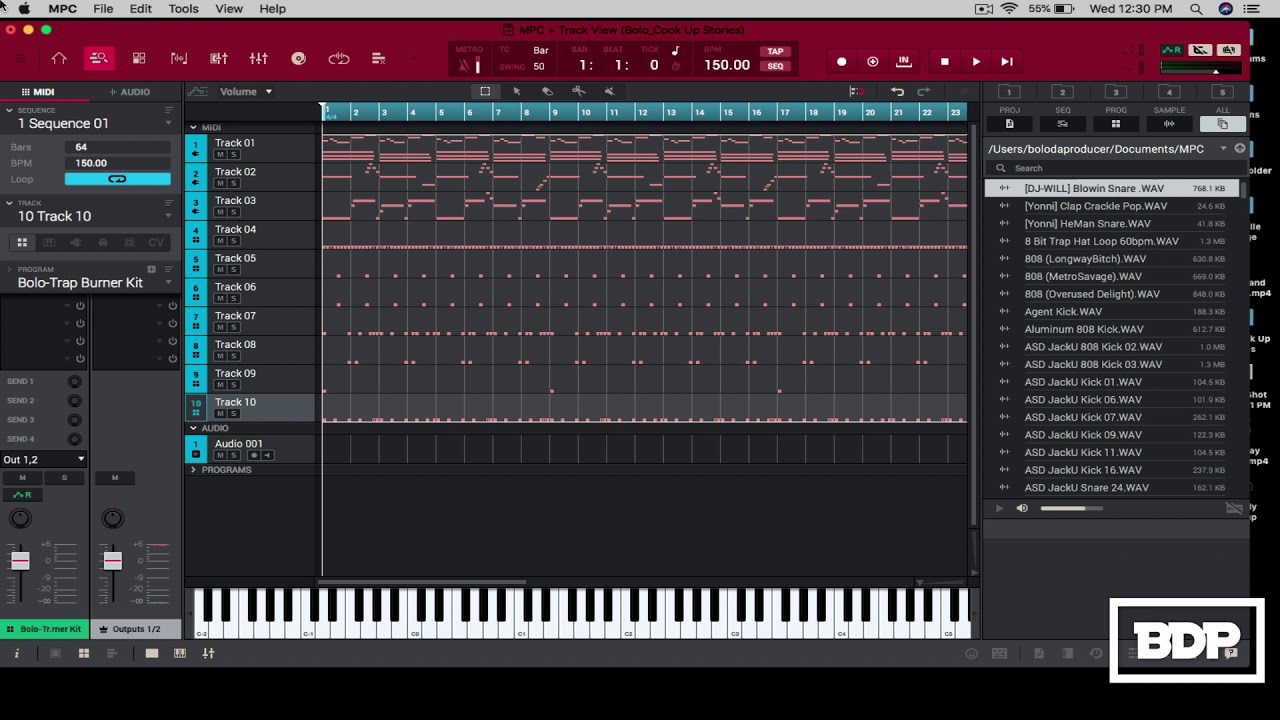The image size is (1280, 720).
Task: Open the info icon in bottom bar
Action: point(16,653)
